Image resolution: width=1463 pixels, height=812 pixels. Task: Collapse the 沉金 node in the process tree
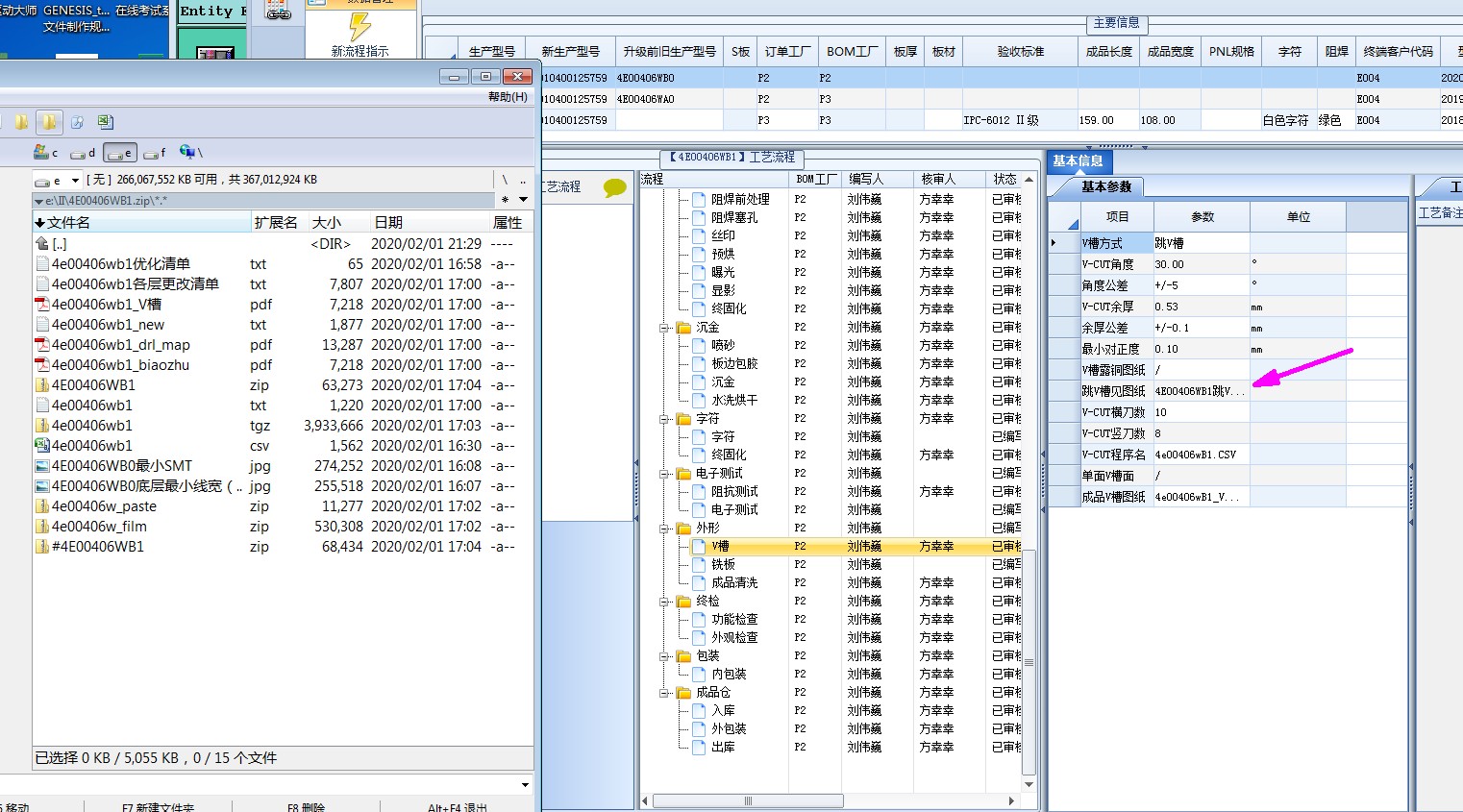coord(664,328)
